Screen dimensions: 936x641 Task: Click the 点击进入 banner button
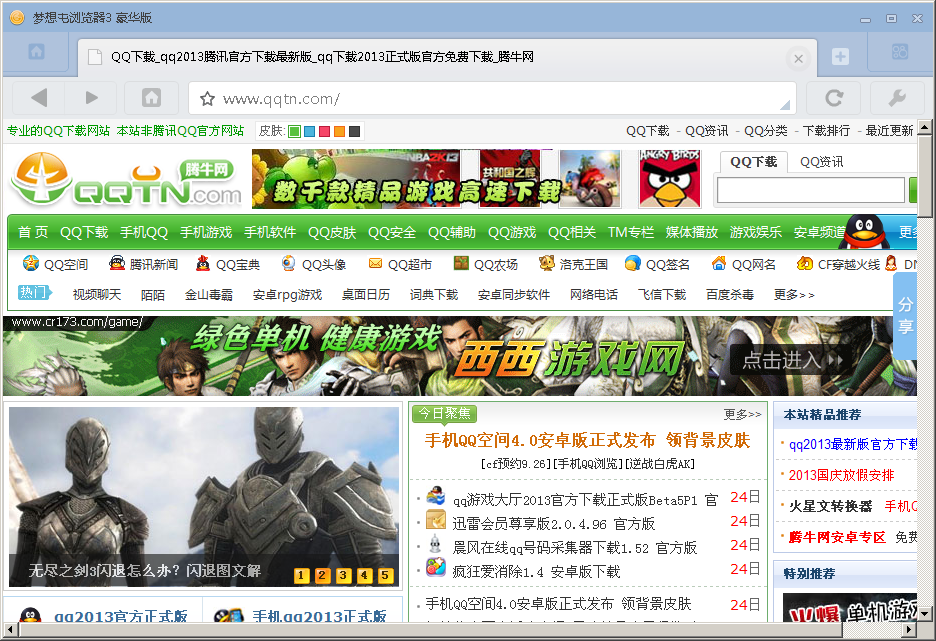[x=789, y=360]
